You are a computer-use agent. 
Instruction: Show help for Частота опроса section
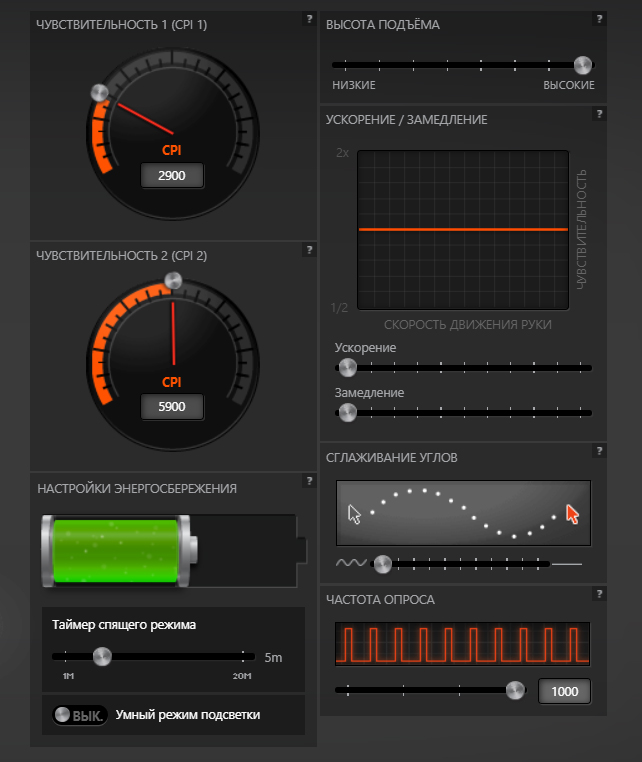click(599, 594)
